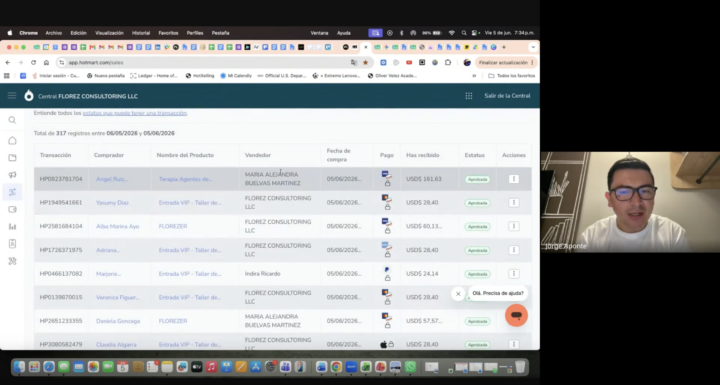Open a new Chrome tab with plus

pos(504,47)
